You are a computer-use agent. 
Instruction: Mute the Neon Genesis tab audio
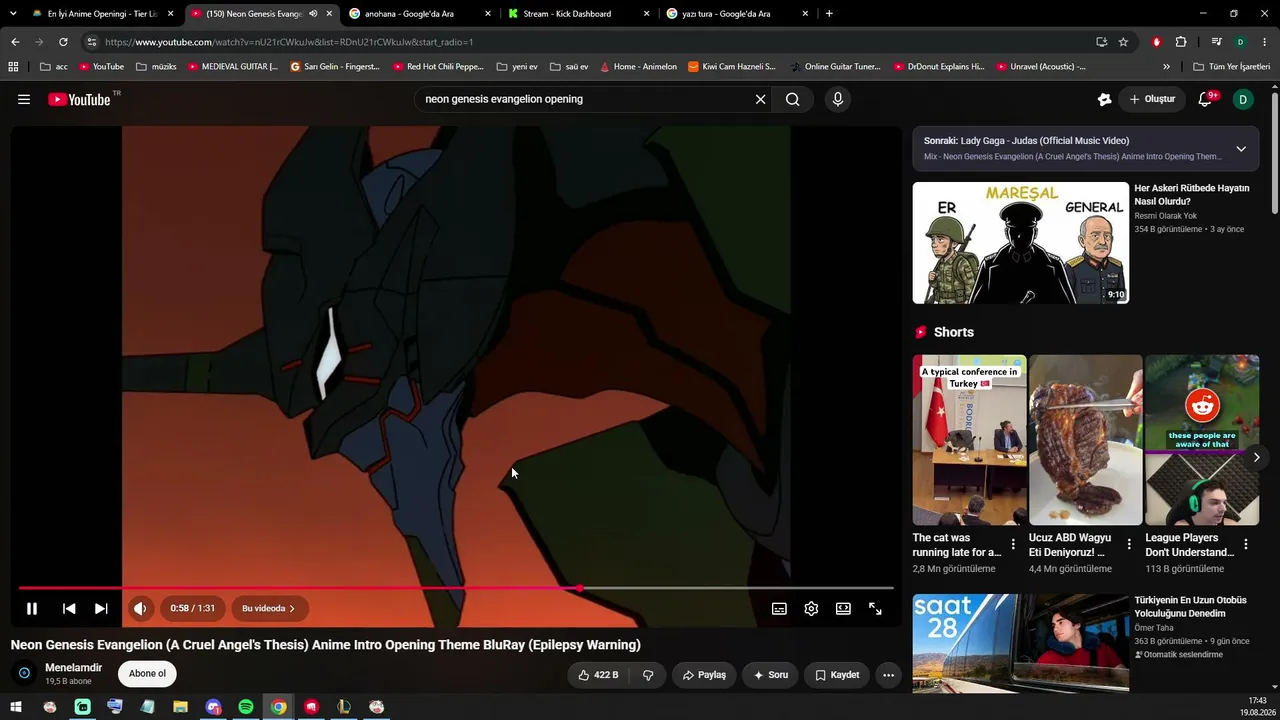point(313,14)
